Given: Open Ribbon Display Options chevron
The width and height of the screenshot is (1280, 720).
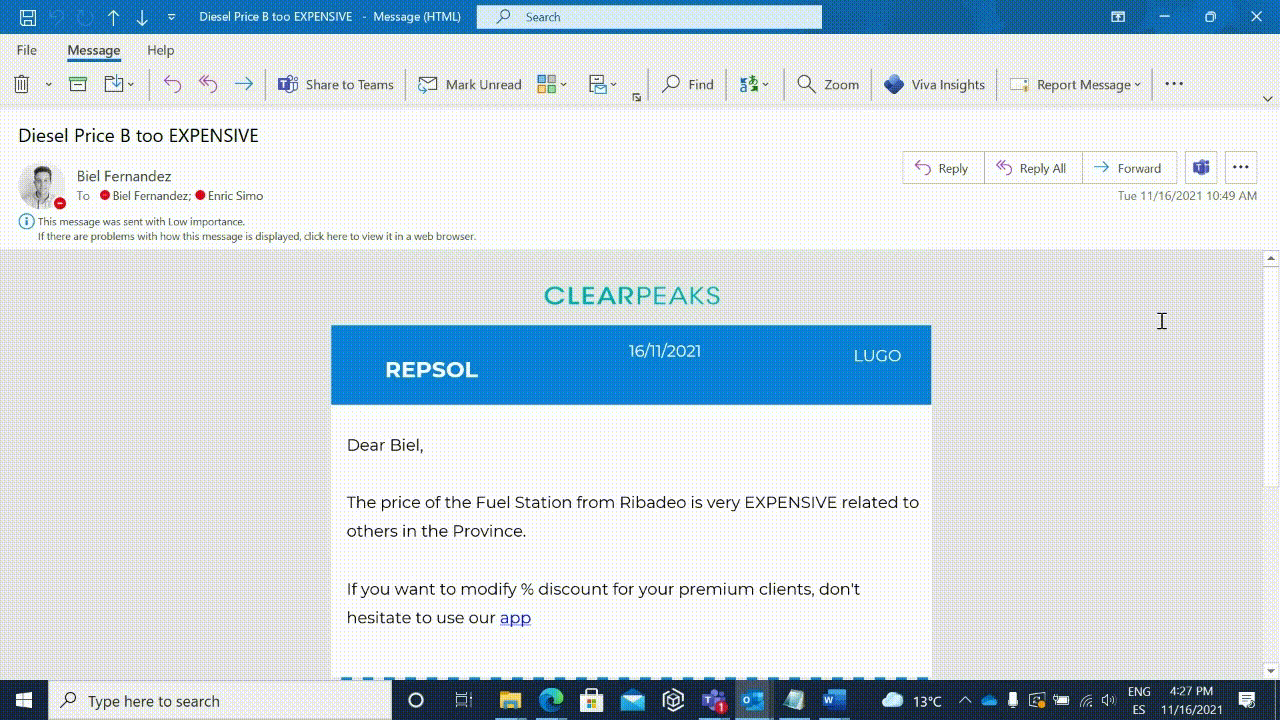Looking at the screenshot, I should [x=1269, y=99].
